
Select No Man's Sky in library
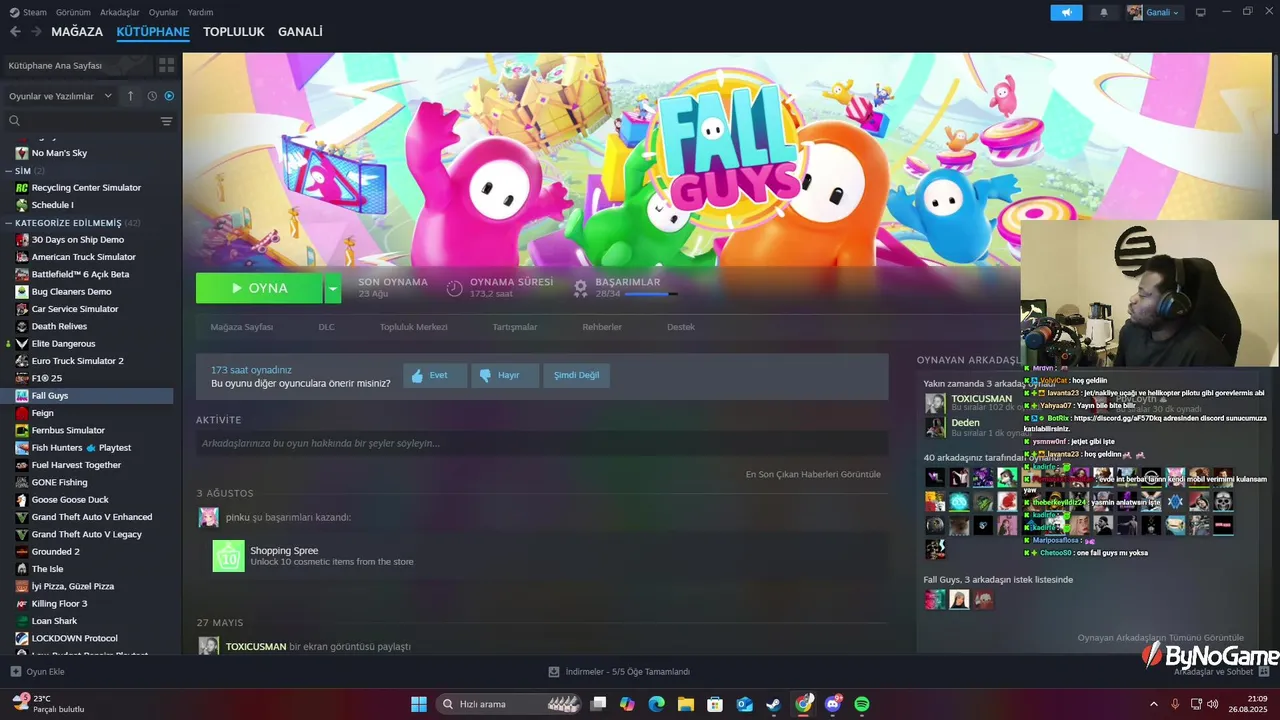[59, 153]
